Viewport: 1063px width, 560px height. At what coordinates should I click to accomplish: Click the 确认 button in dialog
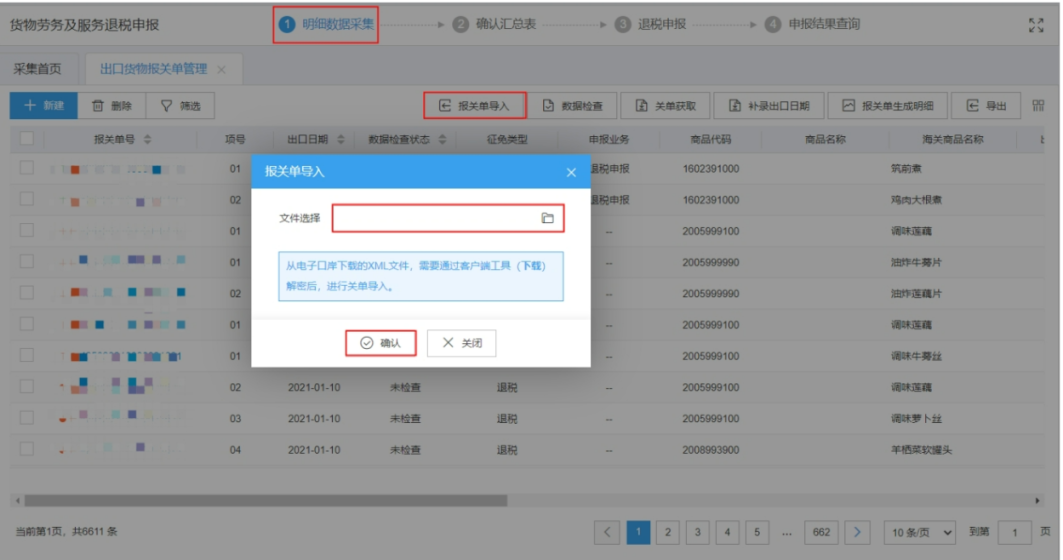(x=380, y=343)
